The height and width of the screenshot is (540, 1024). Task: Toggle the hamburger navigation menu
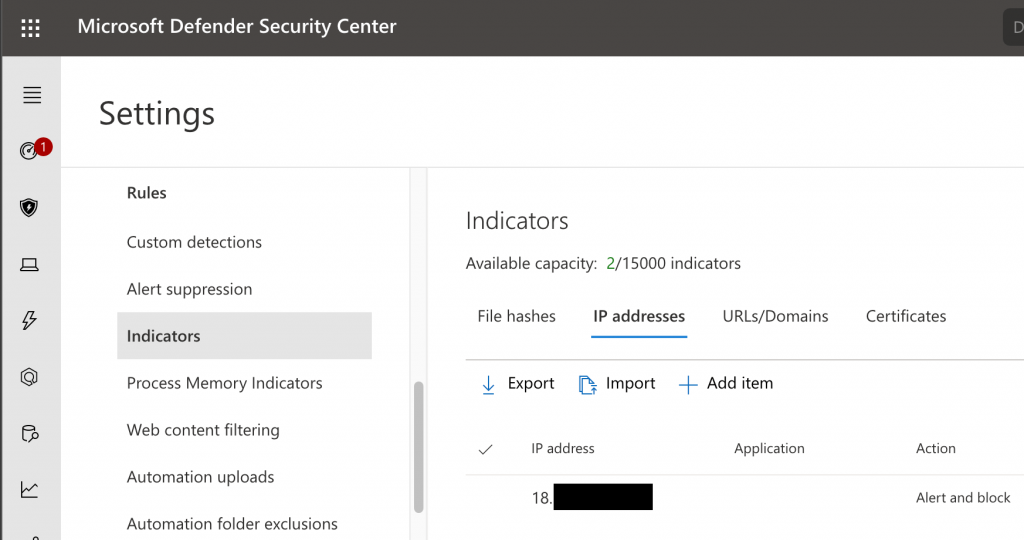tap(32, 95)
